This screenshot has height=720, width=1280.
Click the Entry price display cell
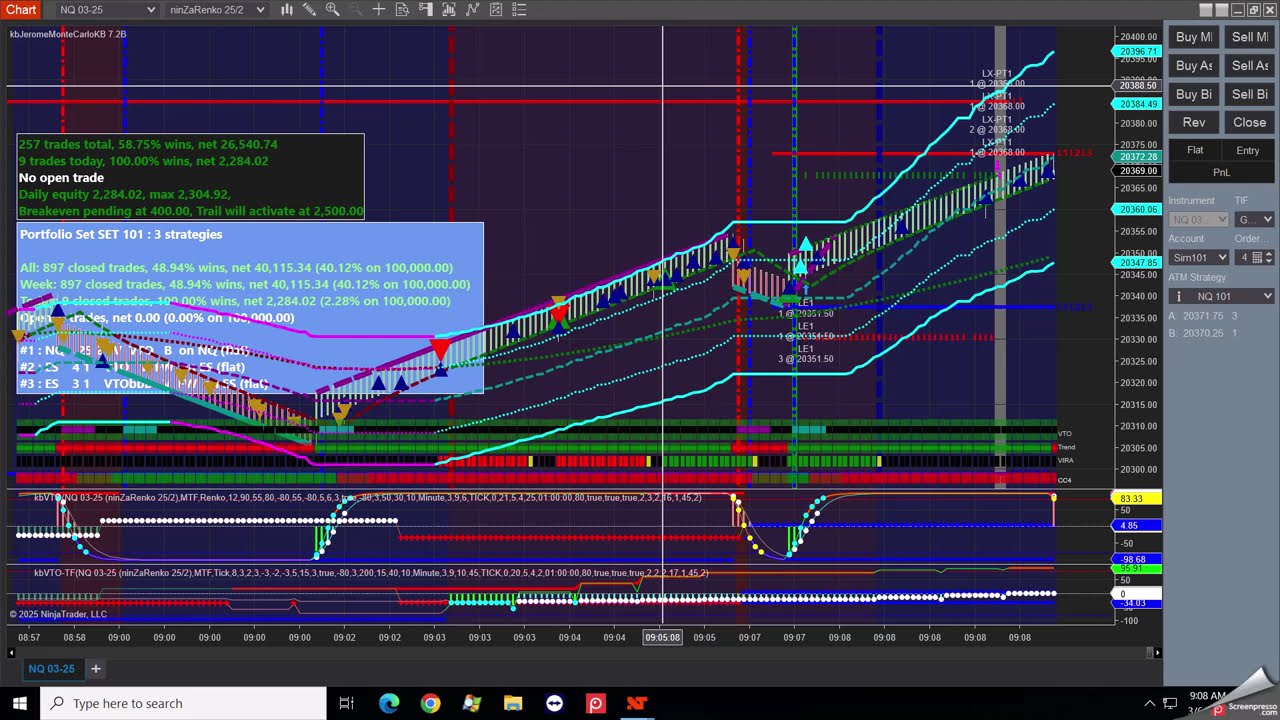click(1248, 150)
